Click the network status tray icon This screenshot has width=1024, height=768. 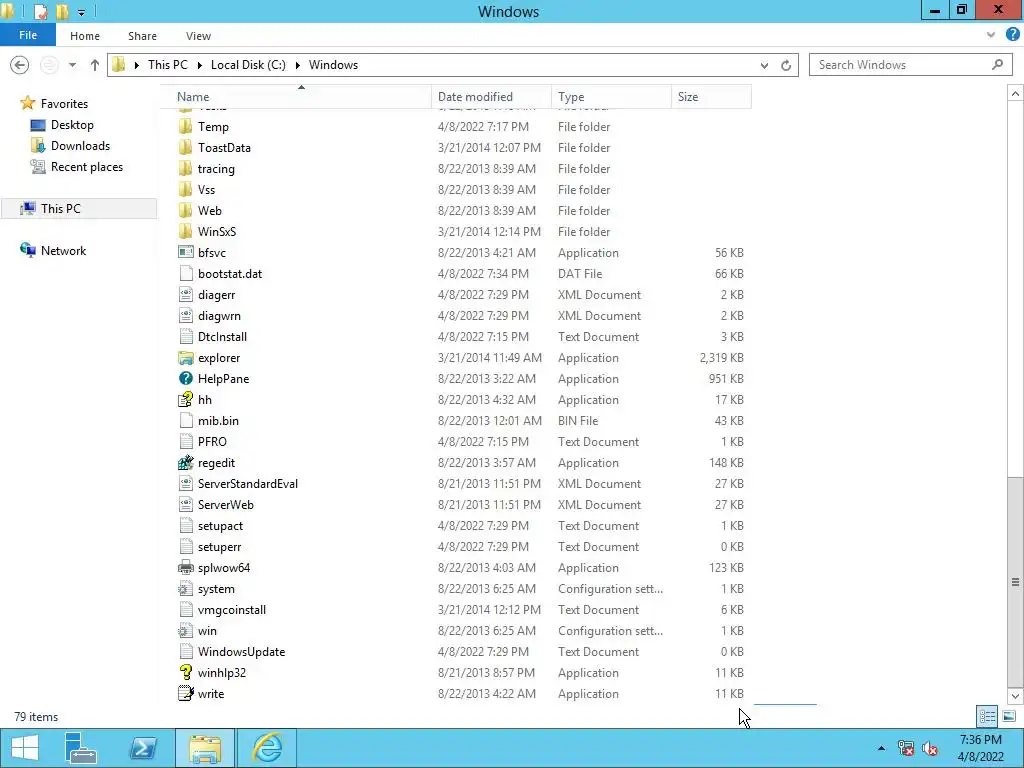tap(906, 748)
